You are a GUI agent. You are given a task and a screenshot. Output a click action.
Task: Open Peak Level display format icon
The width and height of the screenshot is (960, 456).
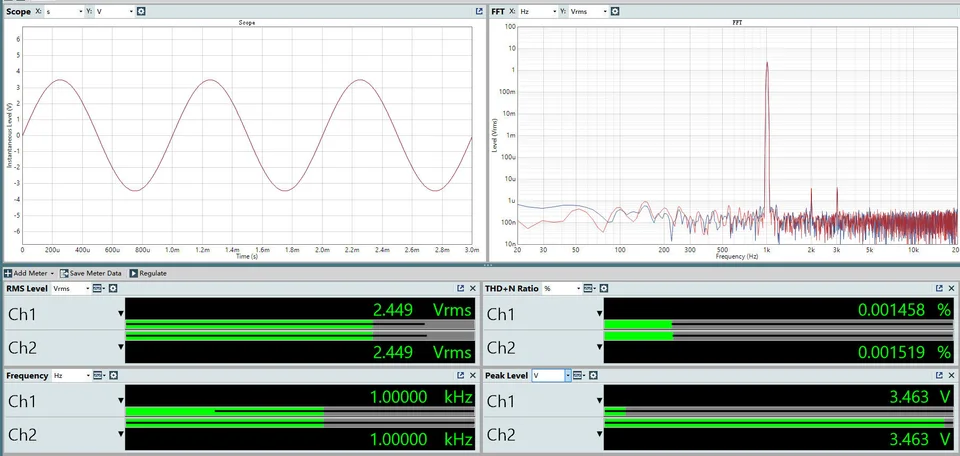tap(579, 375)
